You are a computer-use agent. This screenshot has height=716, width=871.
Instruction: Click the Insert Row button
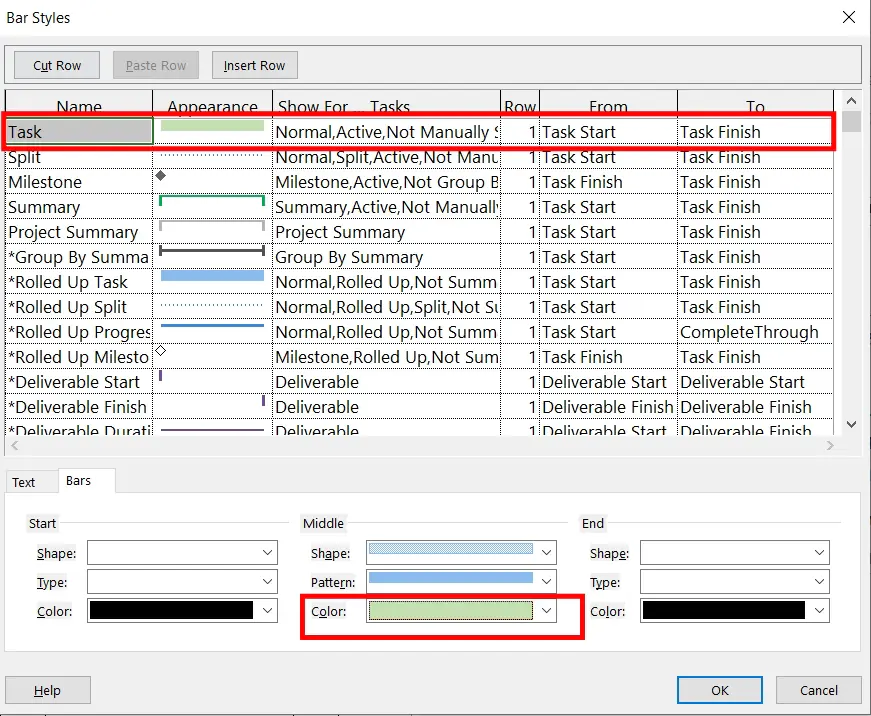coord(254,66)
